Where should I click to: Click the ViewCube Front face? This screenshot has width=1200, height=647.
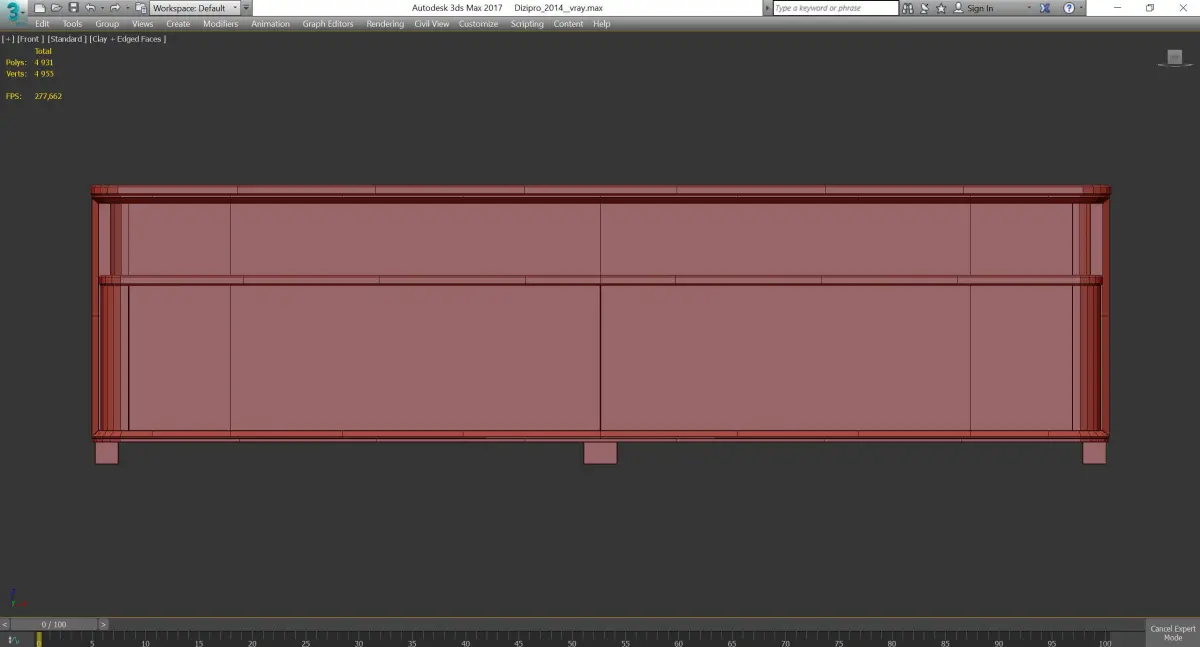[x=1174, y=58]
